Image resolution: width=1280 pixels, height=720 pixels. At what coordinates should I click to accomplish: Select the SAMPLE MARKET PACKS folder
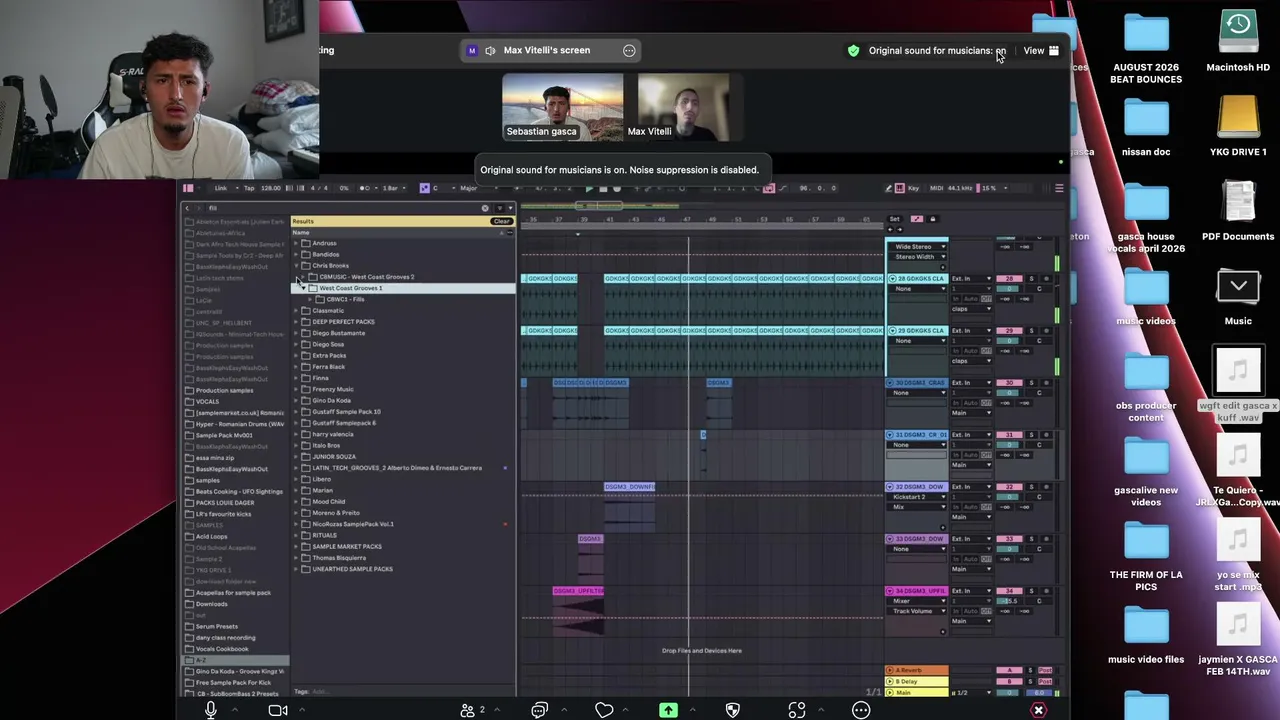[346, 547]
